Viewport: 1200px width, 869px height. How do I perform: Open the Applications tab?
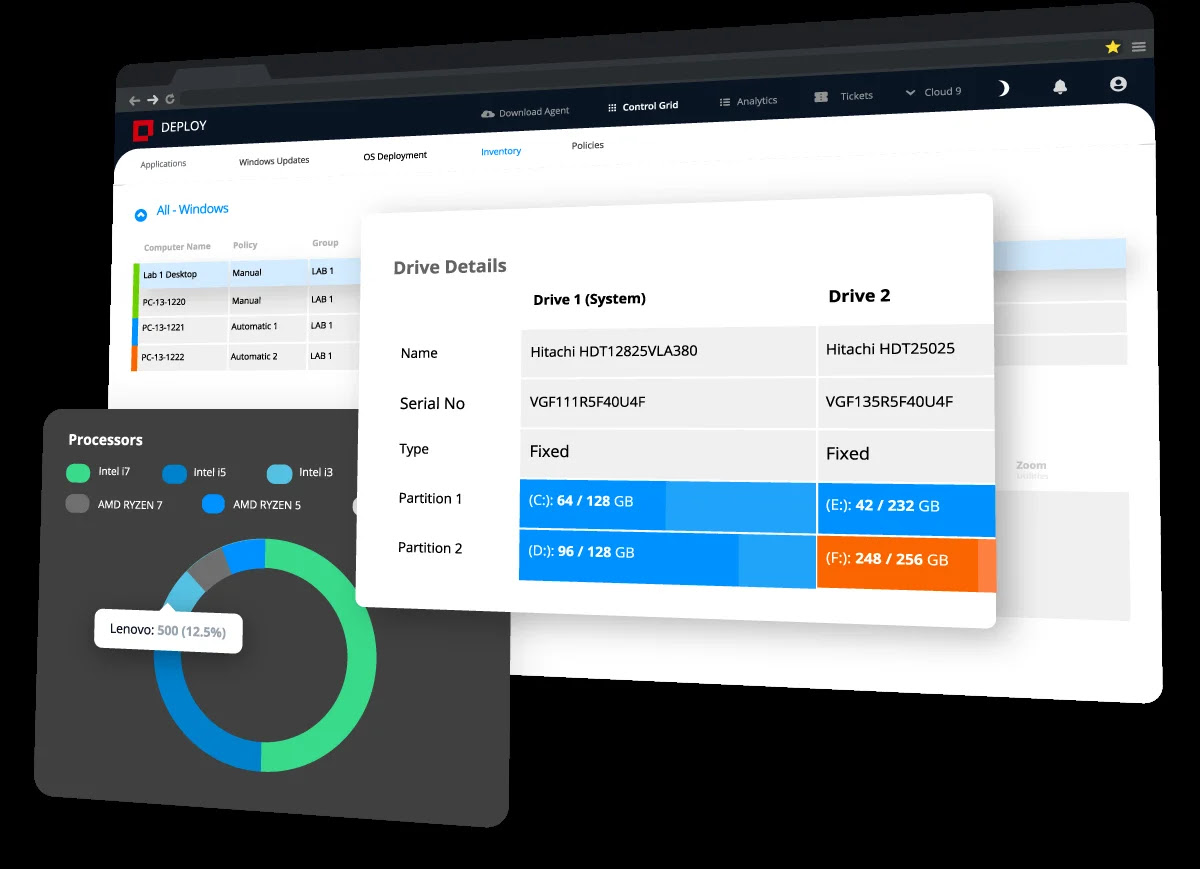[163, 164]
